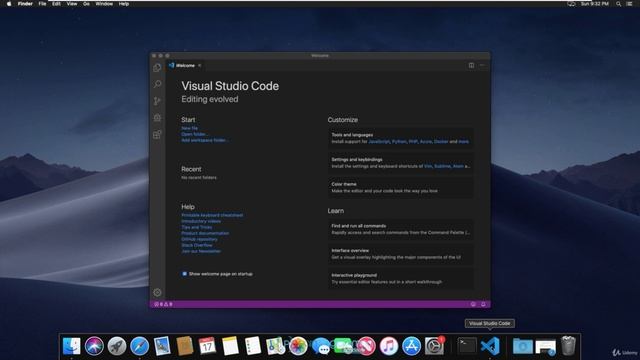Screen dimensions: 640x360
Task: Click Join our Newsletter link
Action: pyautogui.click(x=201, y=251)
